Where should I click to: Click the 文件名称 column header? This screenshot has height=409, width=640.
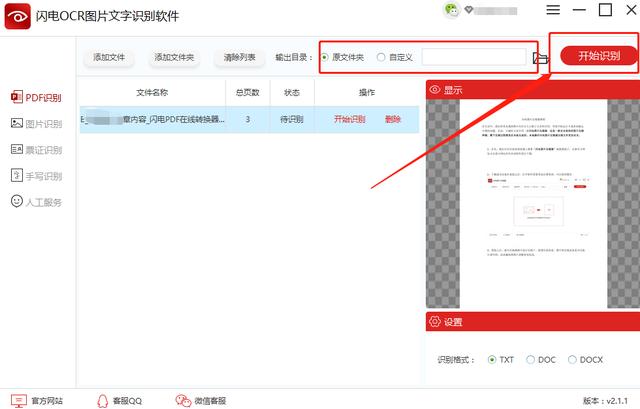tap(152, 93)
